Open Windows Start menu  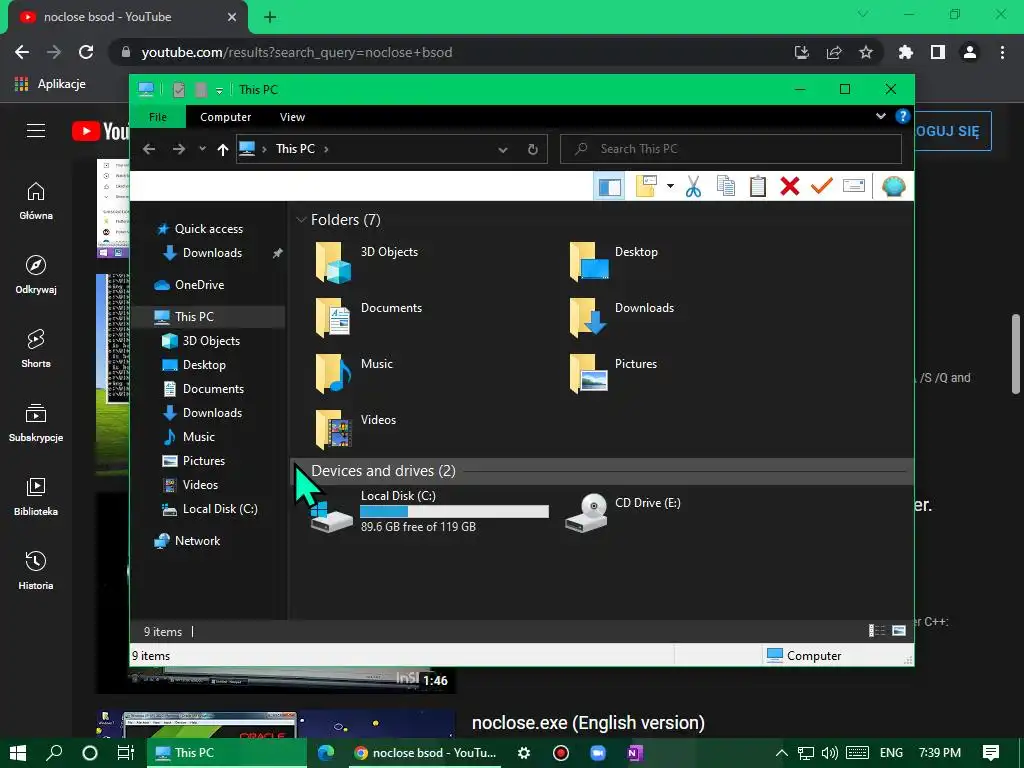pos(18,753)
